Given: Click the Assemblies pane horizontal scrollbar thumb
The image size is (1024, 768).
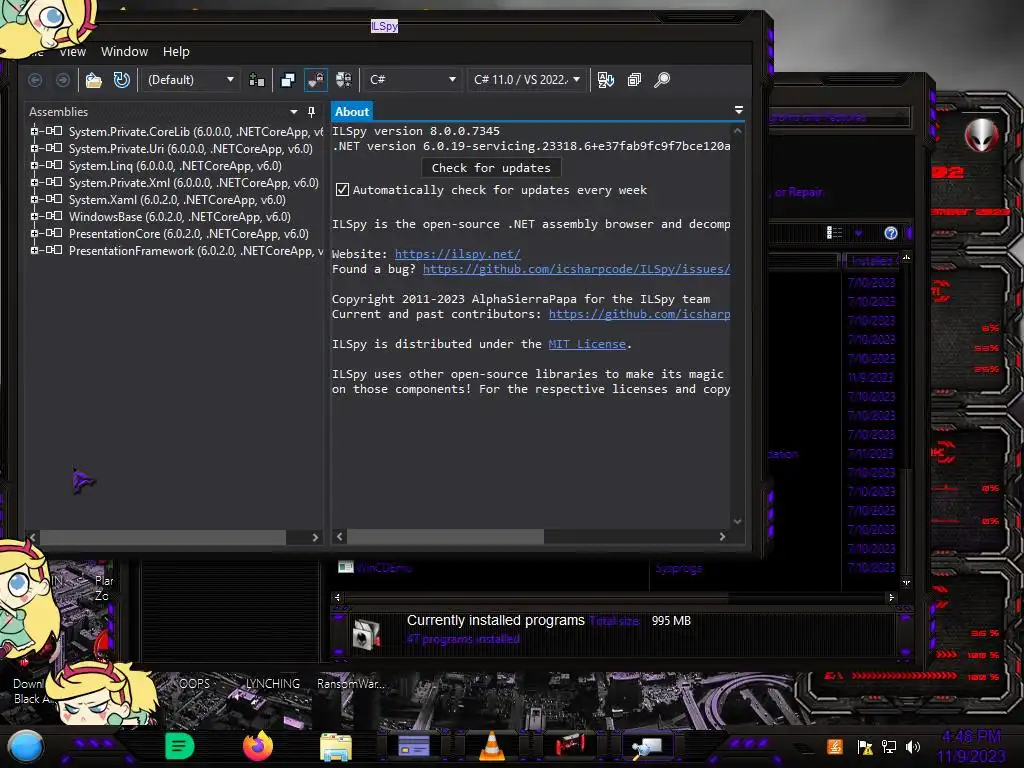Looking at the screenshot, I should (x=163, y=537).
